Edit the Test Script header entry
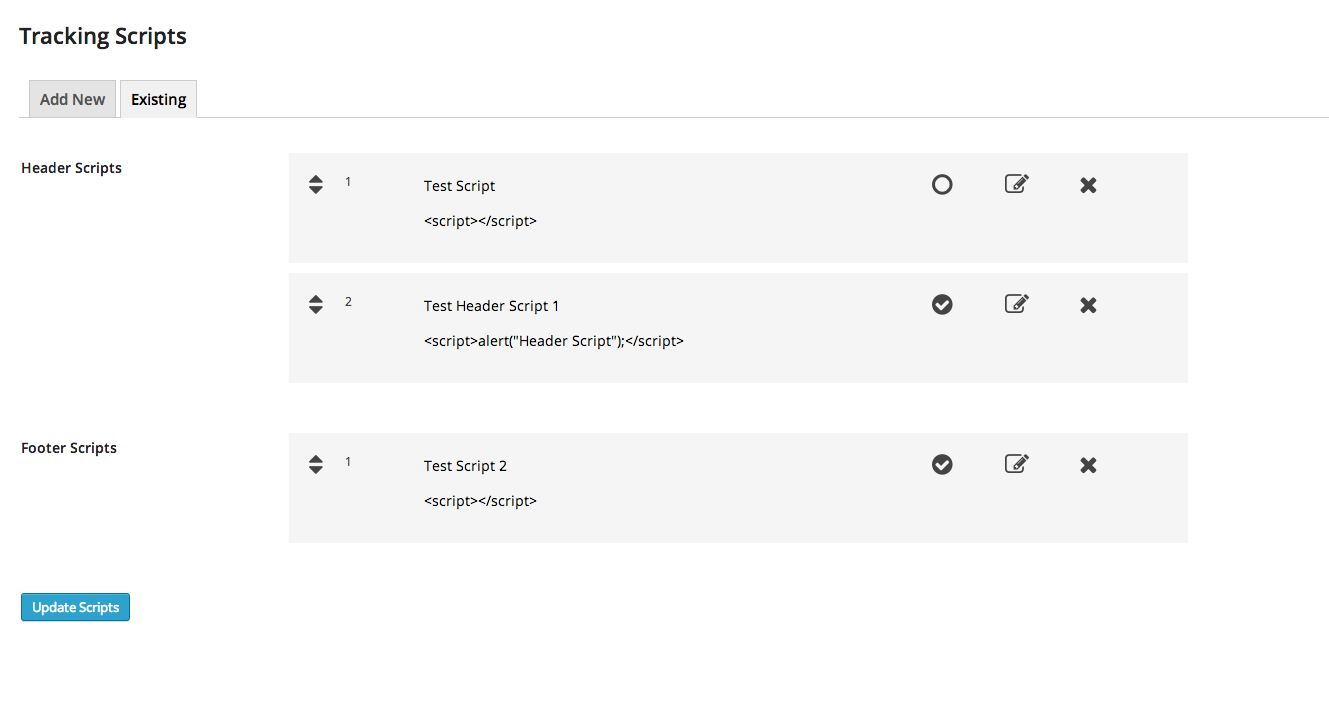This screenshot has width=1329, height=723. tap(1016, 184)
